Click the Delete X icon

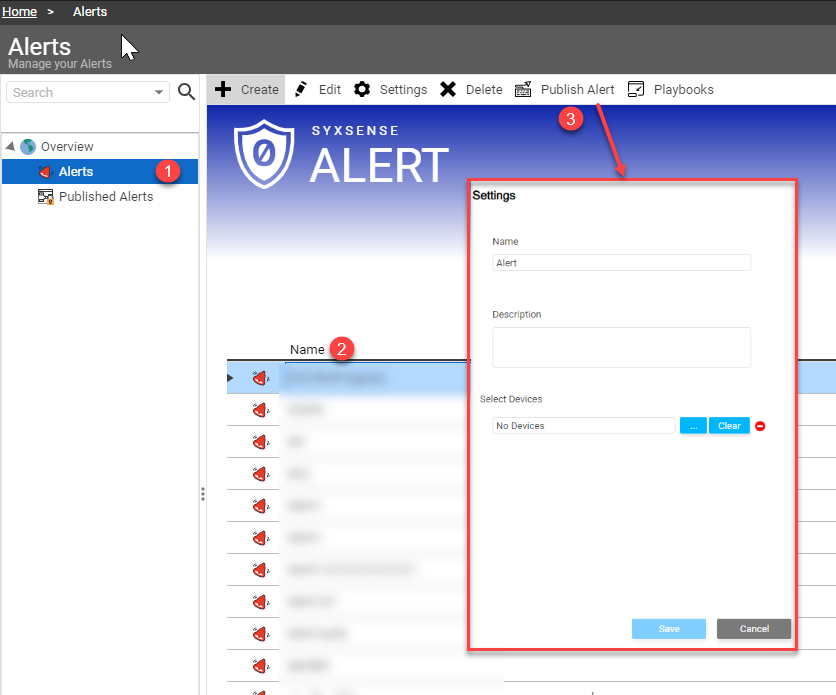(448, 89)
